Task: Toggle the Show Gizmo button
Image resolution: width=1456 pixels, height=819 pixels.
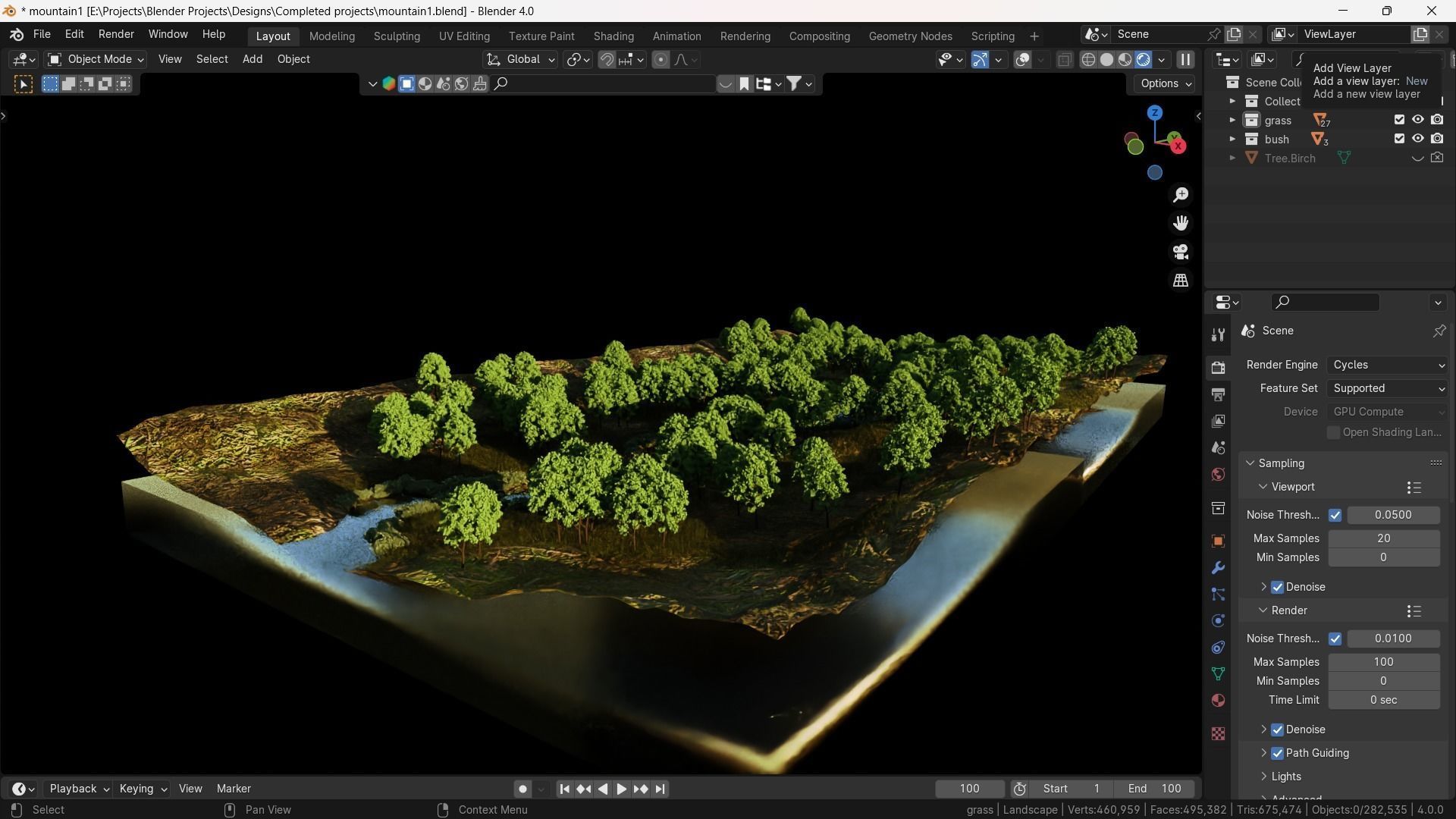Action: click(x=980, y=59)
